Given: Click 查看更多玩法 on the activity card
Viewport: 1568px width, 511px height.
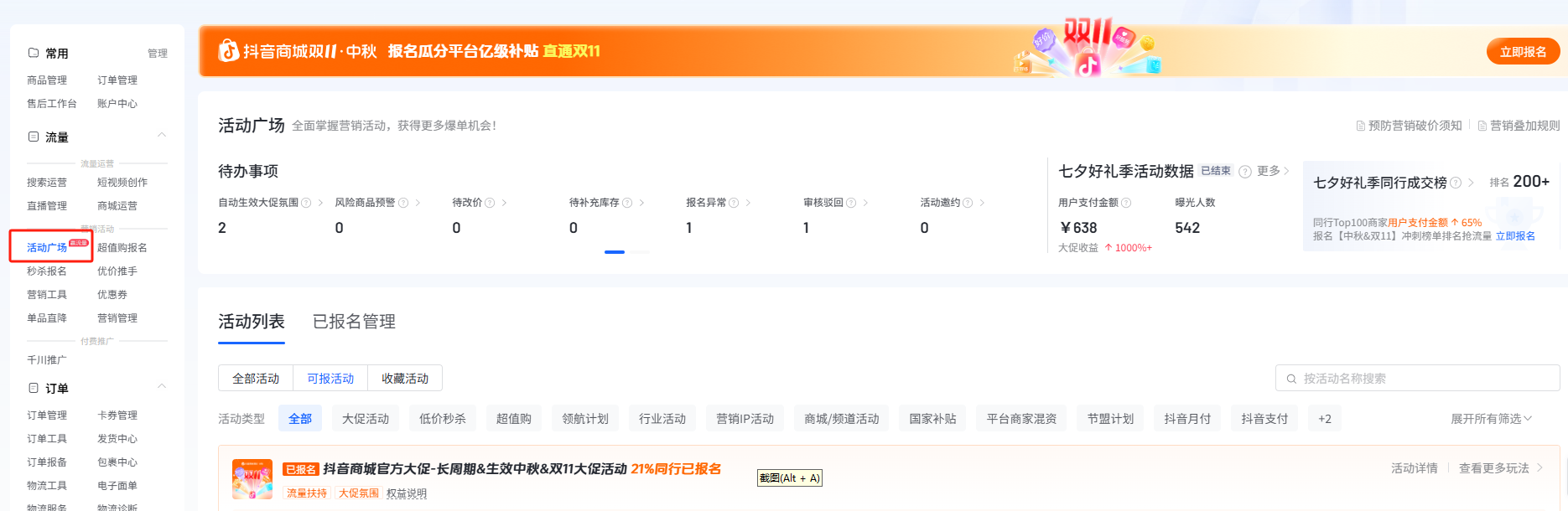Looking at the screenshot, I should [1501, 468].
